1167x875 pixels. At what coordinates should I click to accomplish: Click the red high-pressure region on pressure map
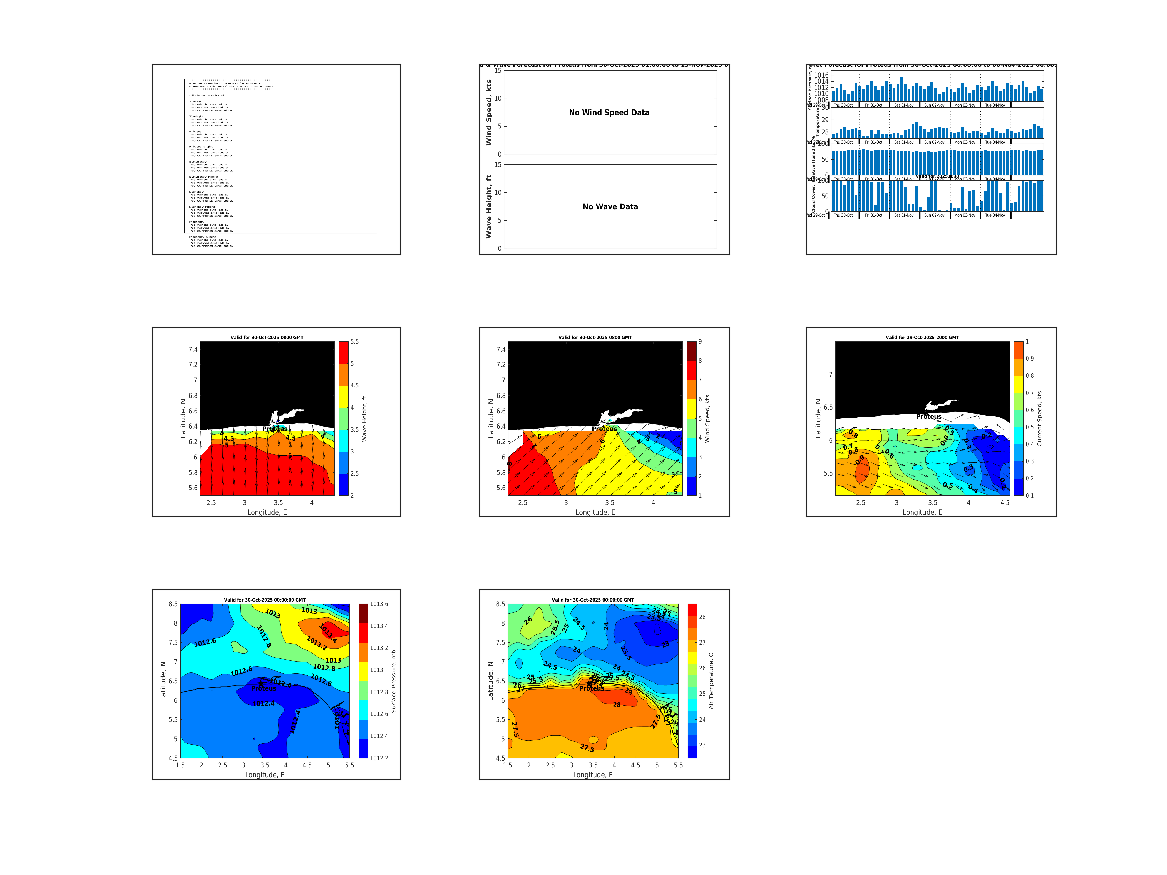[x=336, y=630]
